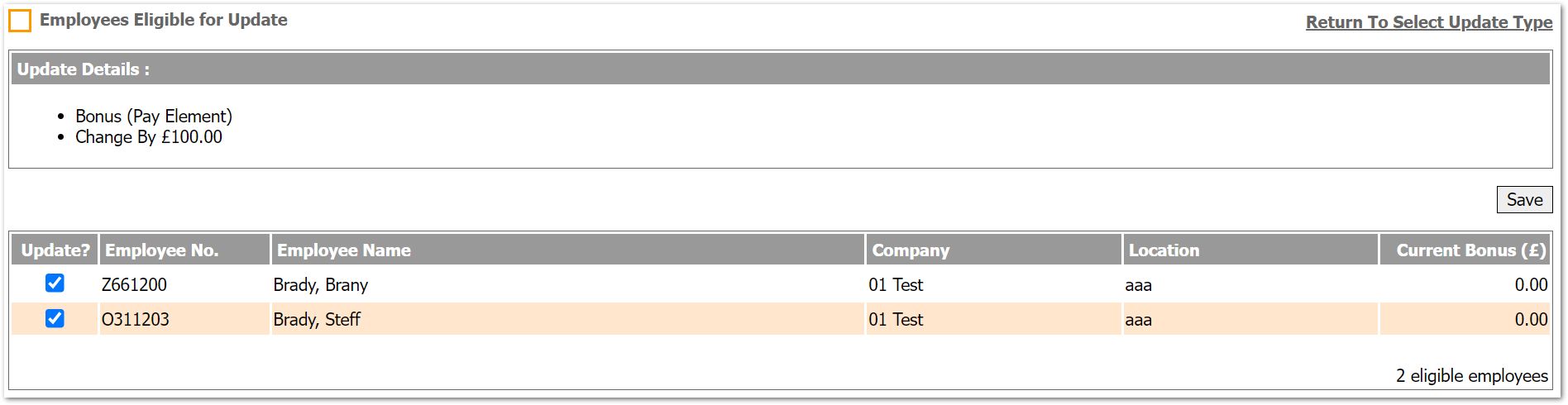1568x405 pixels.
Task: Select employee name Brady, Steff
Action: [x=317, y=320]
